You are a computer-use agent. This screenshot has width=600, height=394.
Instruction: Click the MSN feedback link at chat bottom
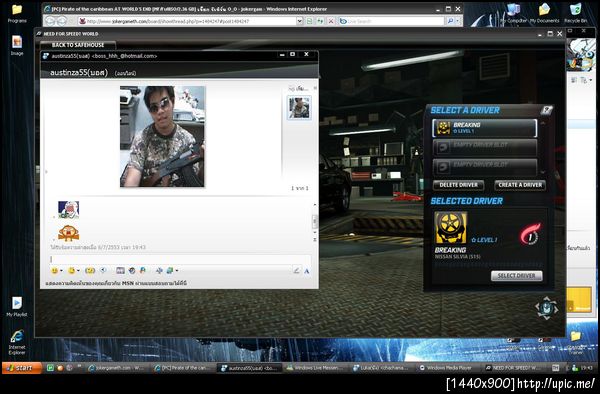click(x=116, y=283)
